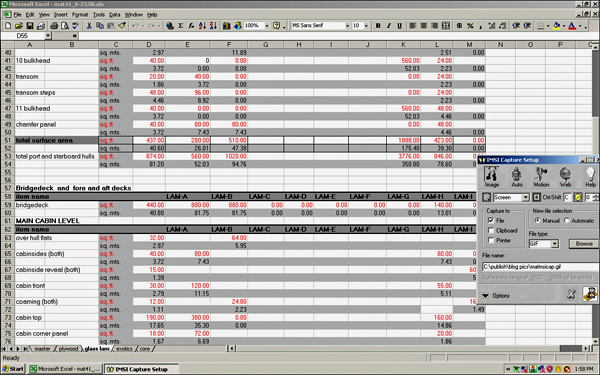Open the Screen capture area dropdown

525,197
